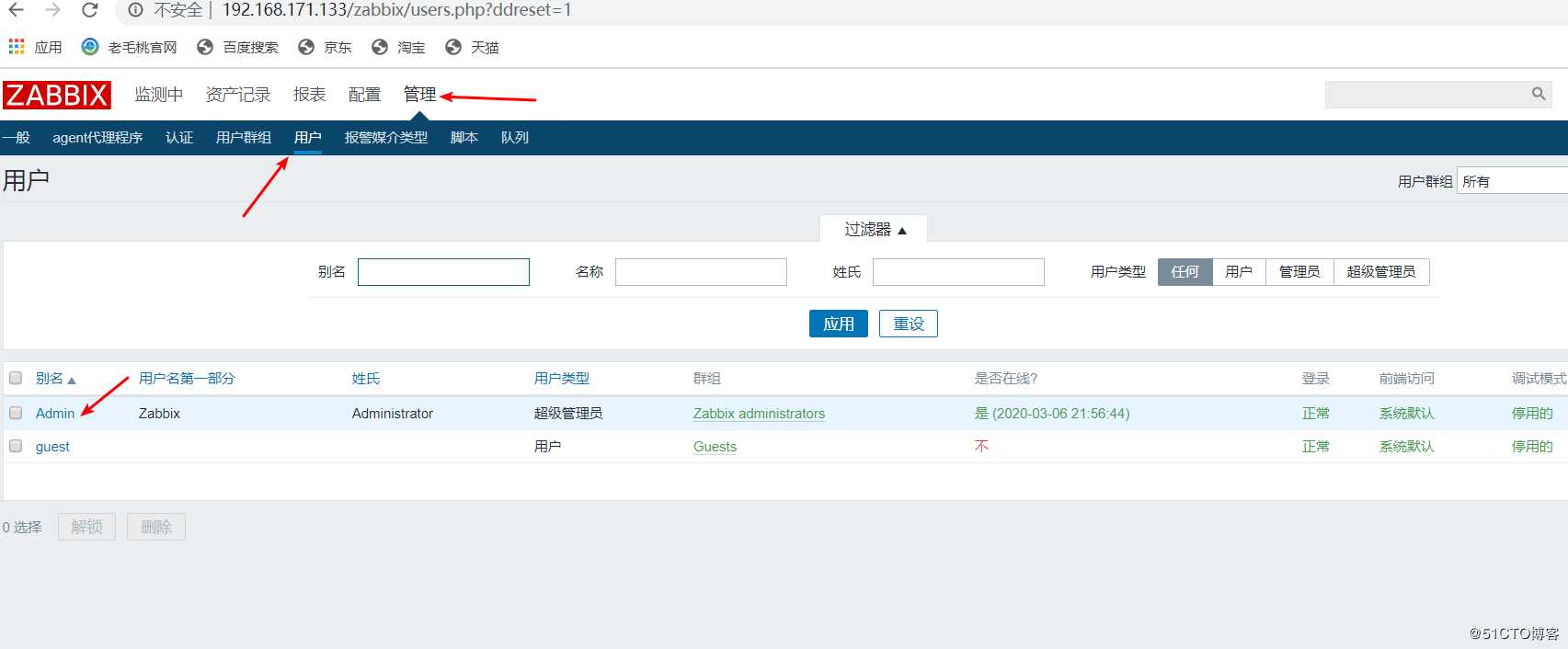Screen dimensions: 1568x649
Task: Click the search magnifier icon
Action: tap(1539, 94)
